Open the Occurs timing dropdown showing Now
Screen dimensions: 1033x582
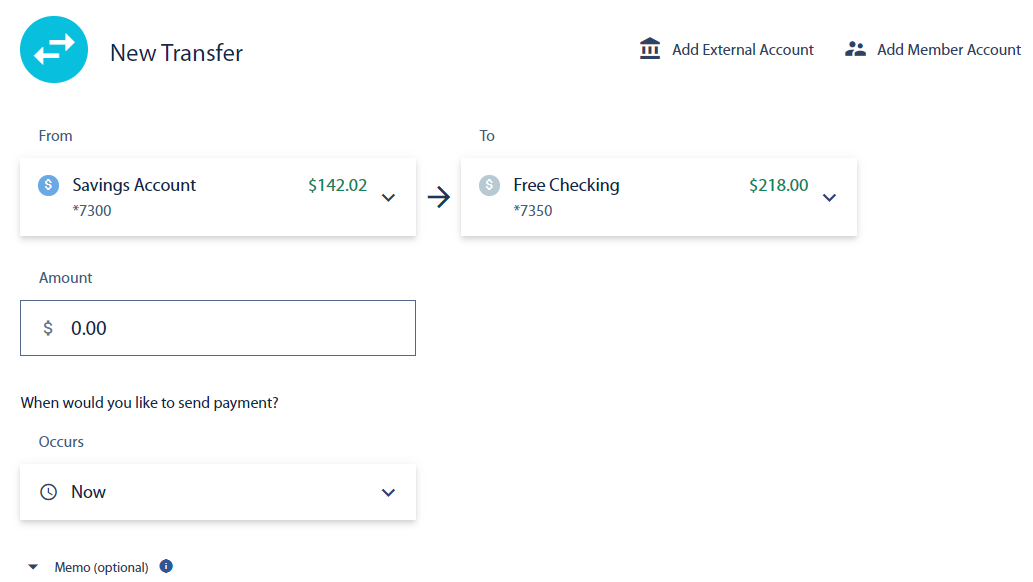[388, 491]
